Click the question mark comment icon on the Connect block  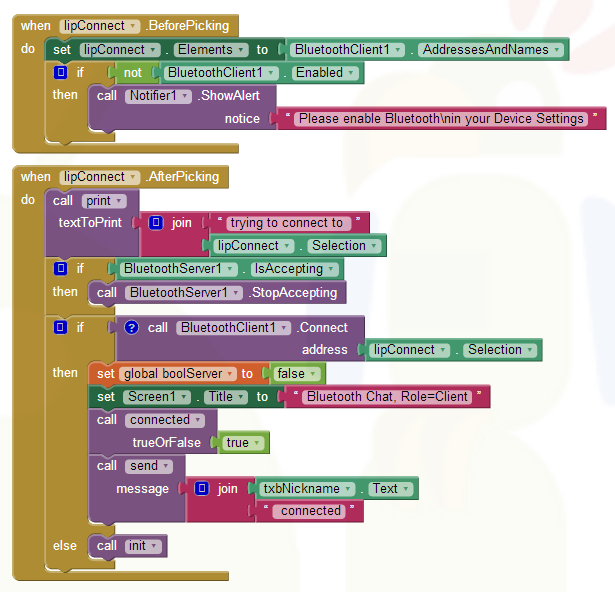[131, 327]
